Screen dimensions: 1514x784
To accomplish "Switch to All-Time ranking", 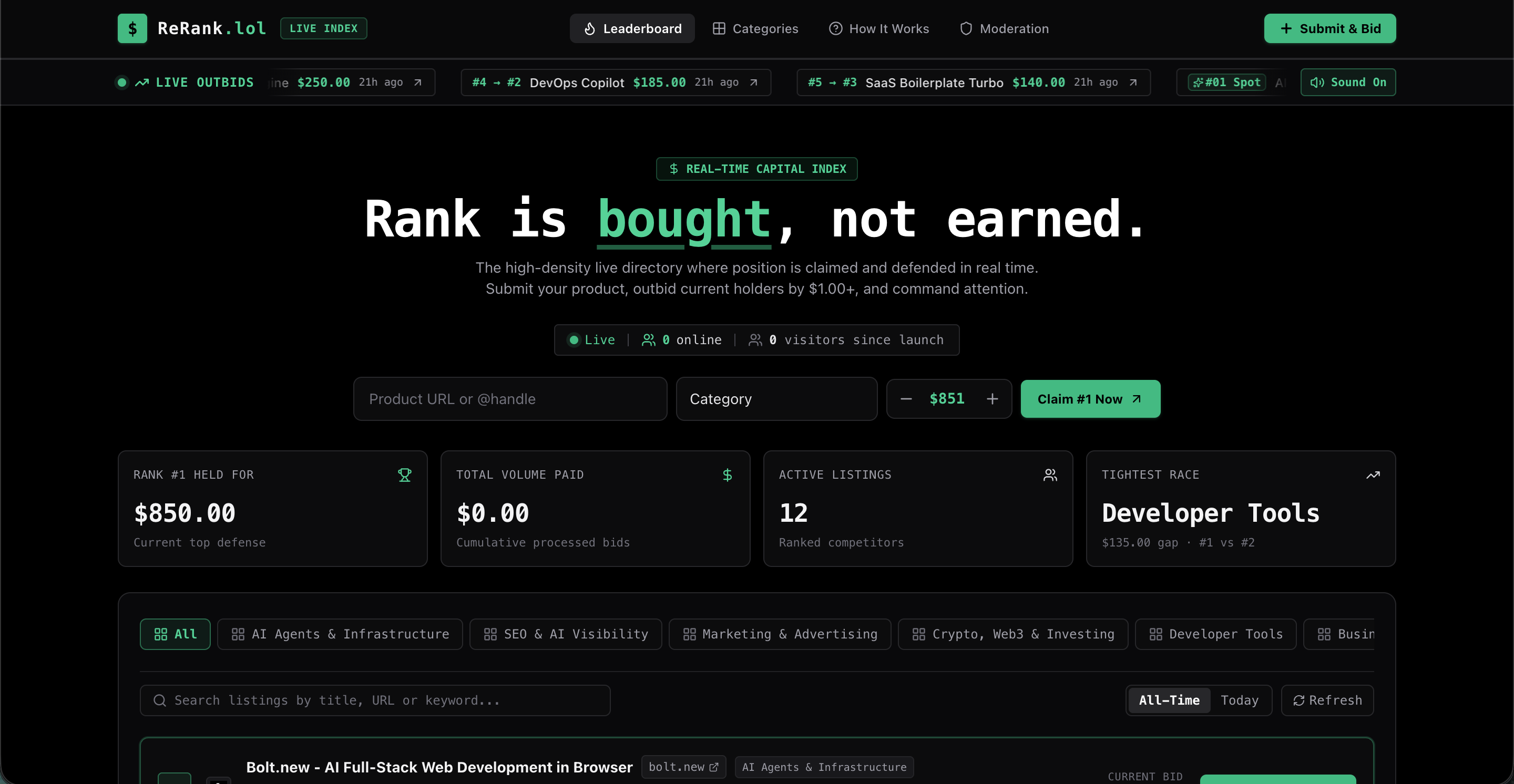I will 1169,700.
